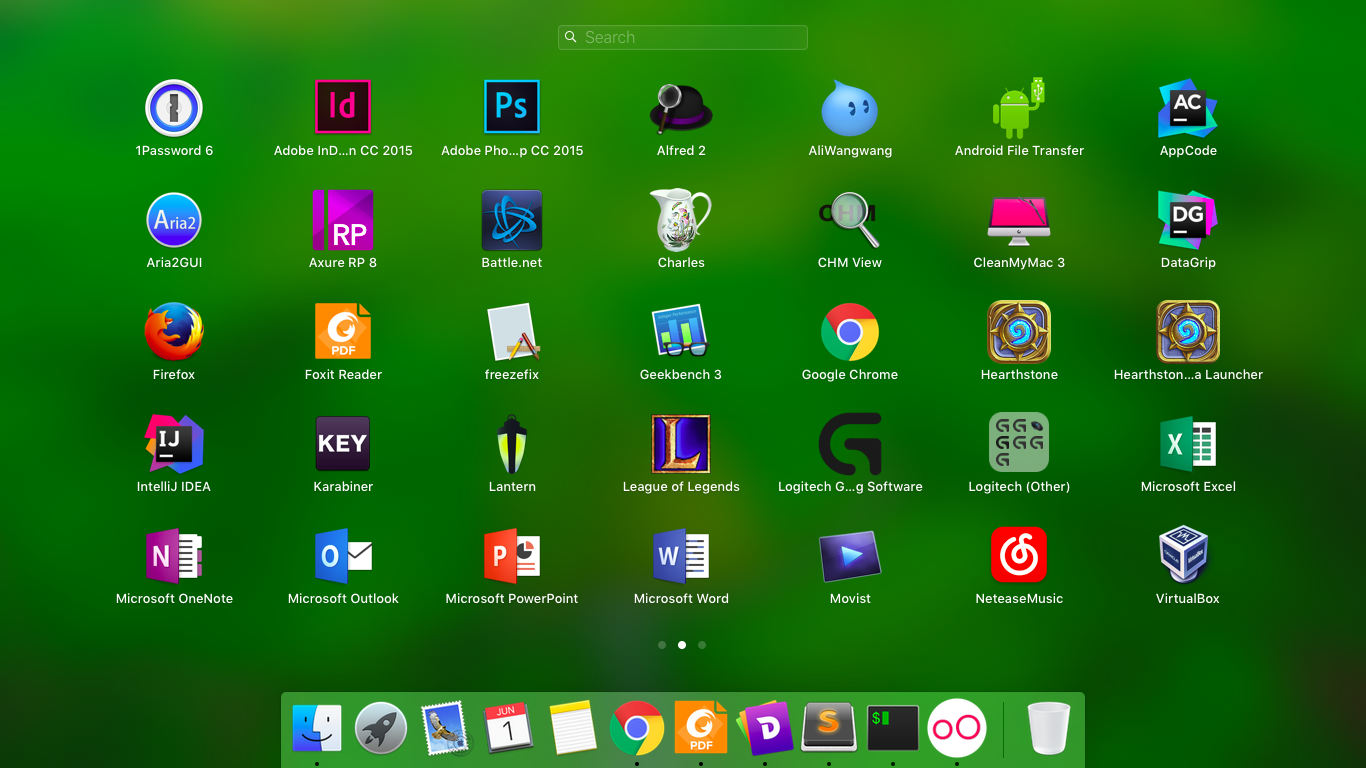Launch NeteaseMusic
1366x768 pixels.
pos(1019,555)
